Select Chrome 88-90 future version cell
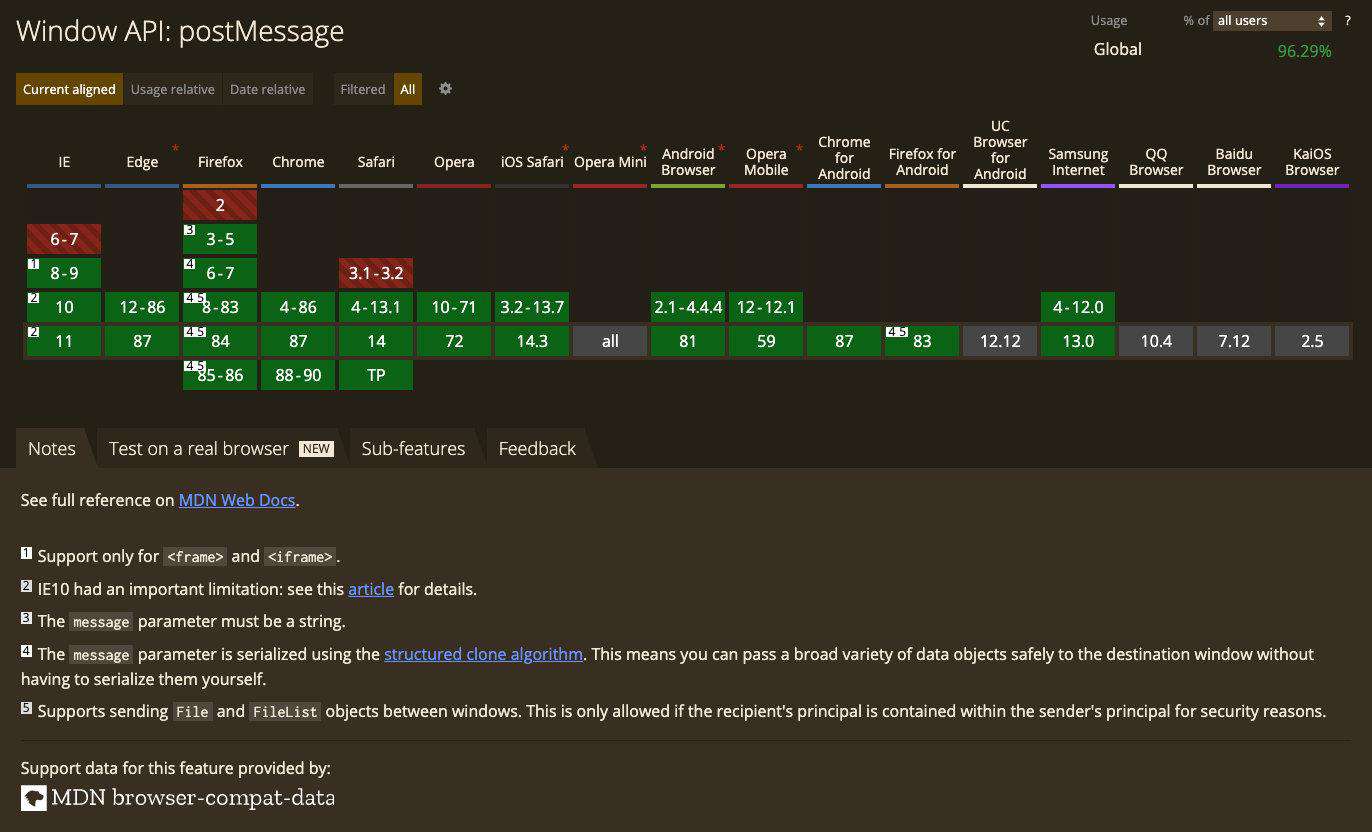The width and height of the screenshot is (1372, 832). click(x=298, y=375)
